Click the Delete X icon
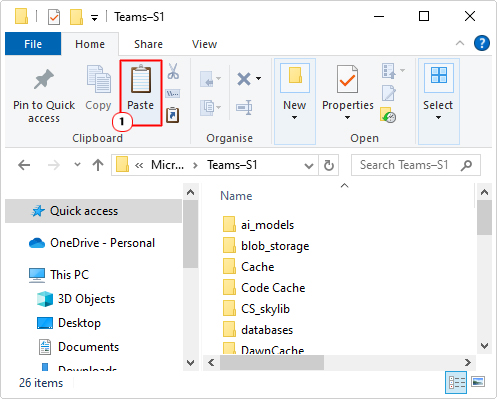This screenshot has height=399, width=497. coord(244,79)
